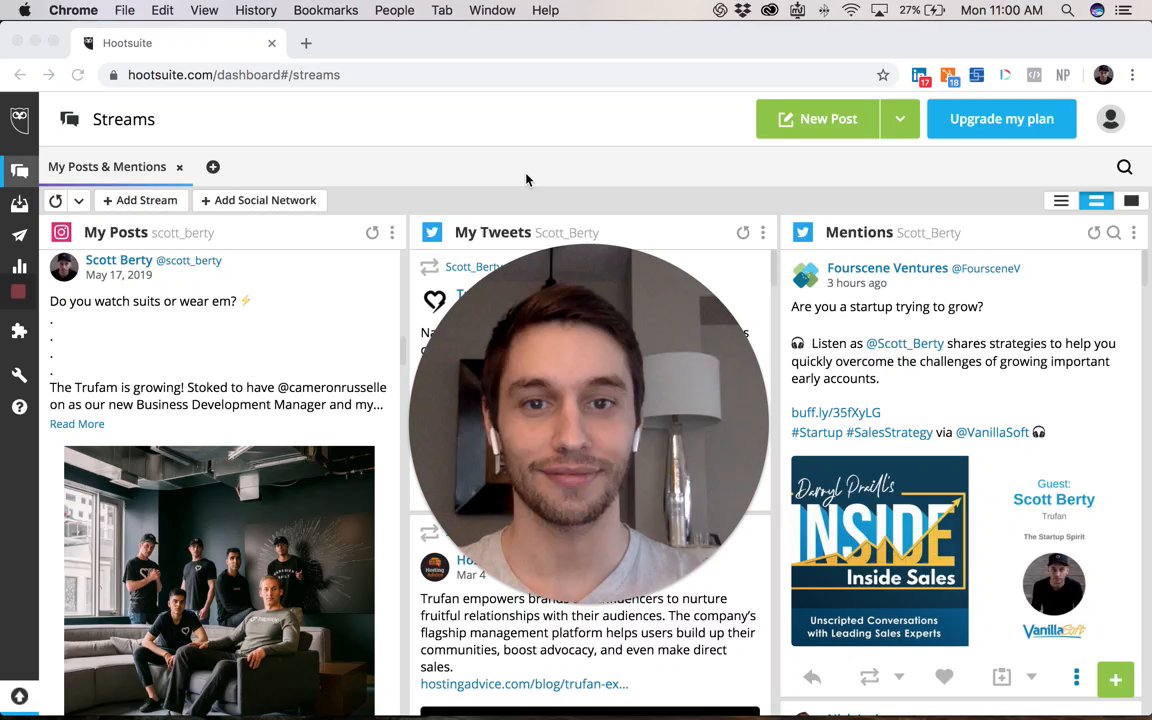The width and height of the screenshot is (1152, 720).
Task: Refresh the Mentions stream
Action: [x=1094, y=233]
